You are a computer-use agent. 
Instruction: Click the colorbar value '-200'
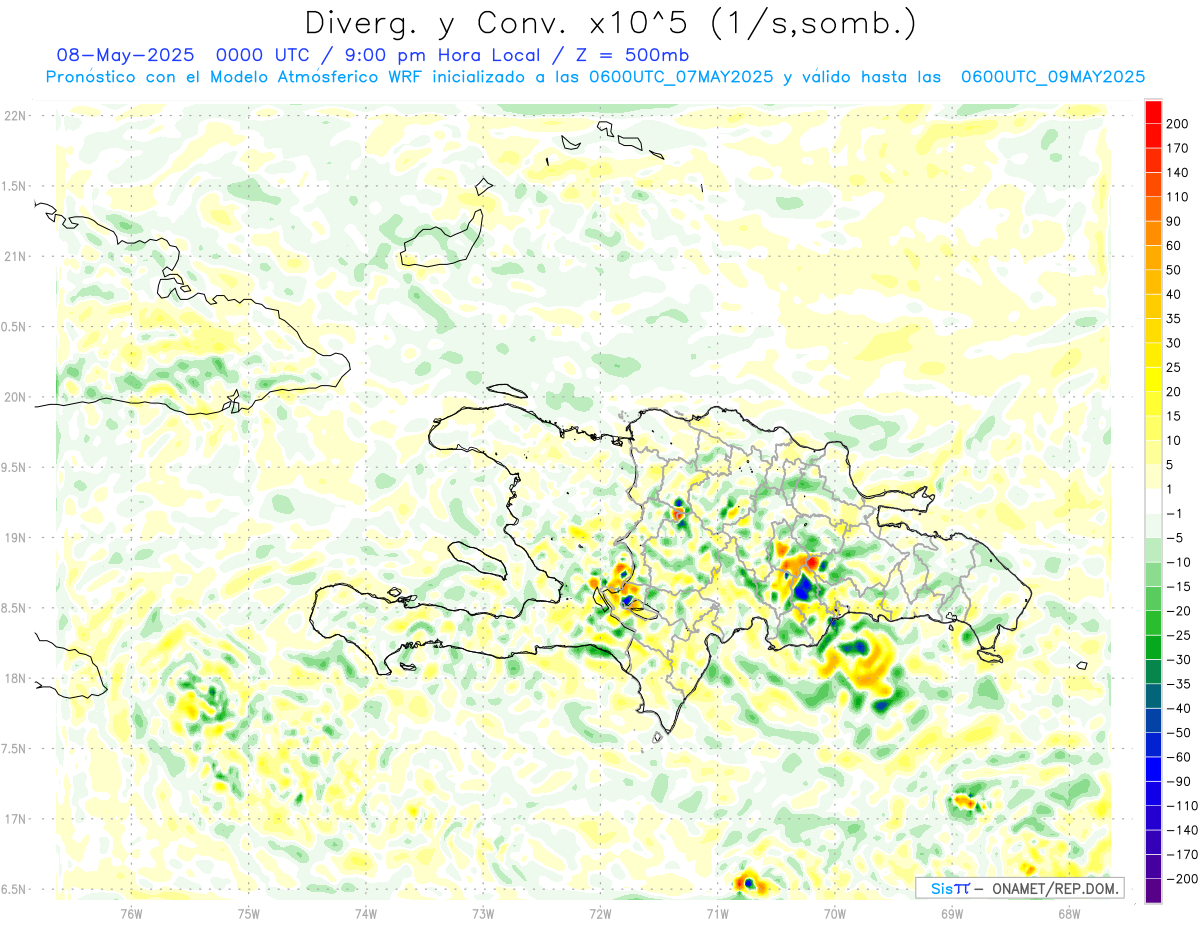click(x=1182, y=878)
